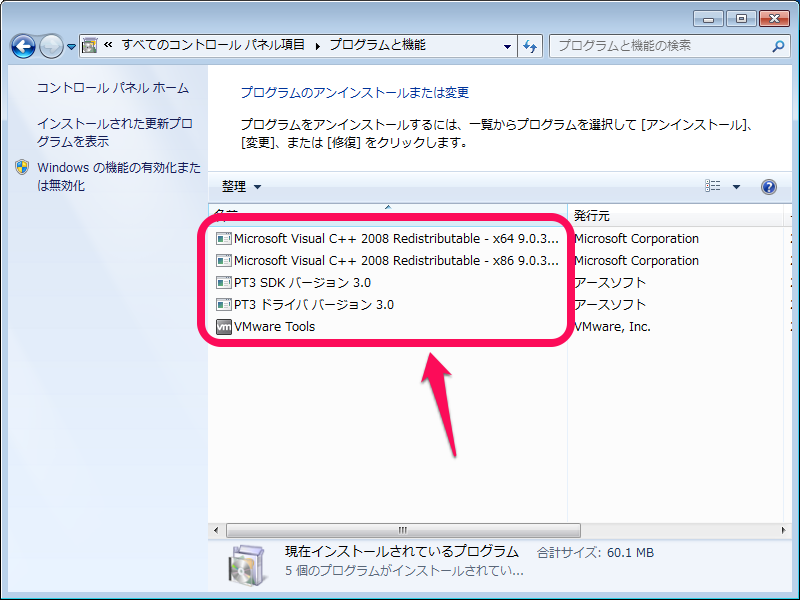Click the horizontal scrollbar left arrow
The height and width of the screenshot is (600, 800).
pyautogui.click(x=216, y=530)
